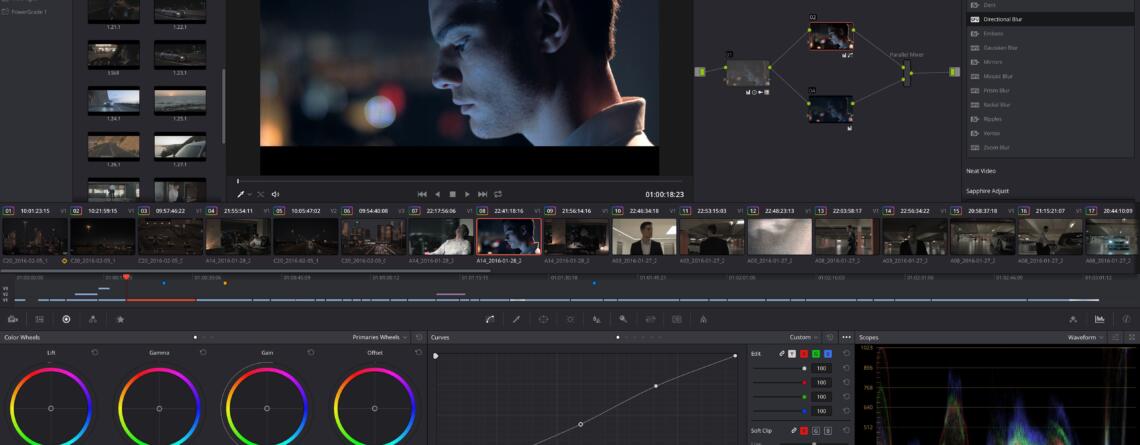Show the Scopes palette icon
The width and height of the screenshot is (1140, 445).
point(1099,318)
